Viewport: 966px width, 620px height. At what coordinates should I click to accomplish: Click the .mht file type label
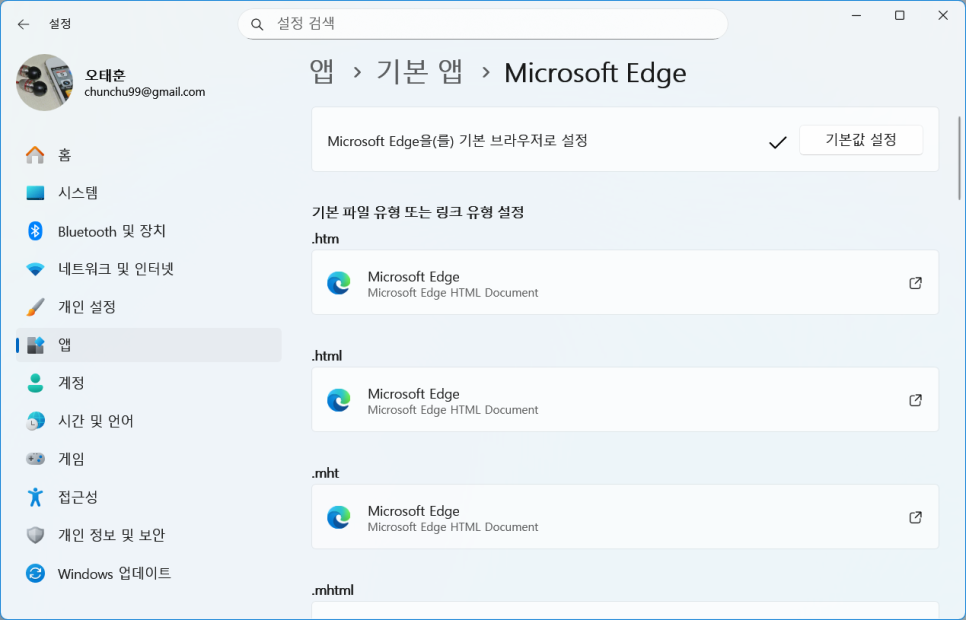tap(325, 473)
